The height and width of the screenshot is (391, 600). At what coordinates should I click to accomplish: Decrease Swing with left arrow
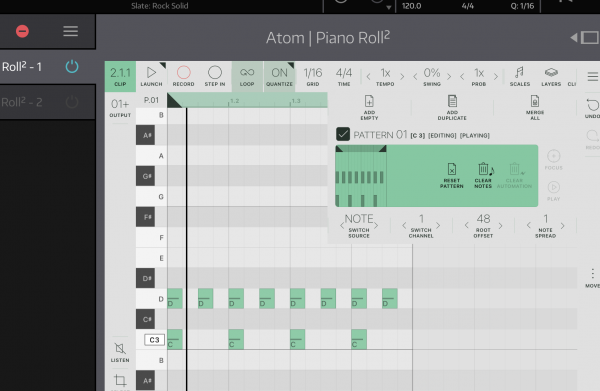click(415, 77)
